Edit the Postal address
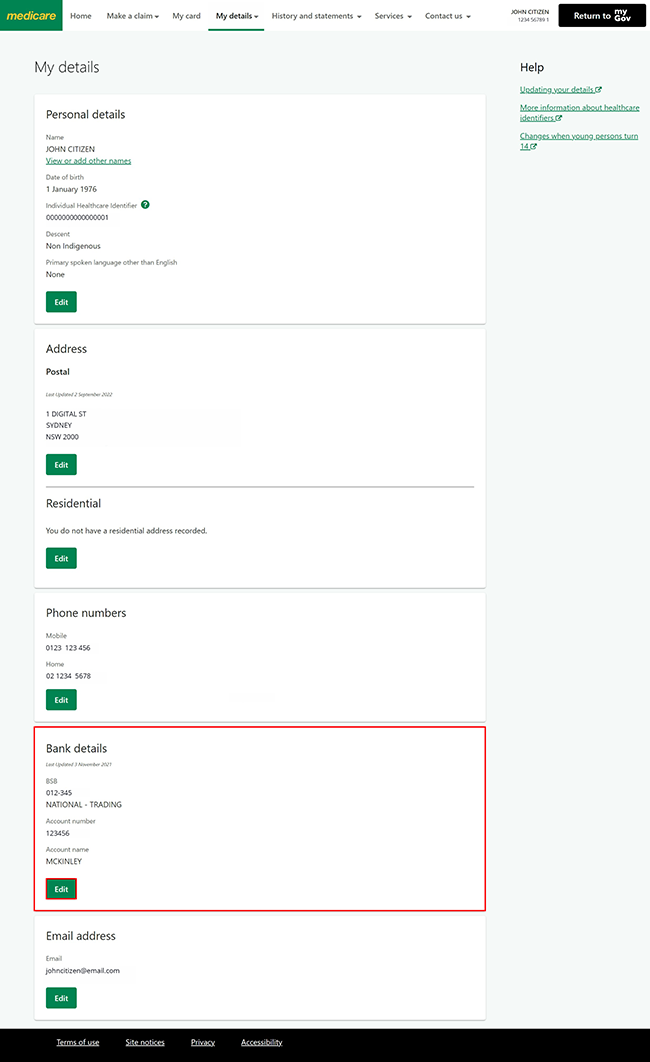 pos(61,465)
